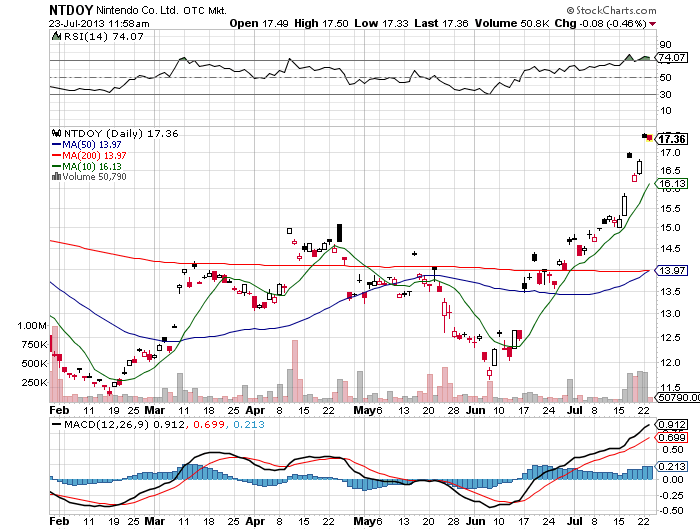Click the 90 level on RSI axis
700x530 pixels.
665,44
